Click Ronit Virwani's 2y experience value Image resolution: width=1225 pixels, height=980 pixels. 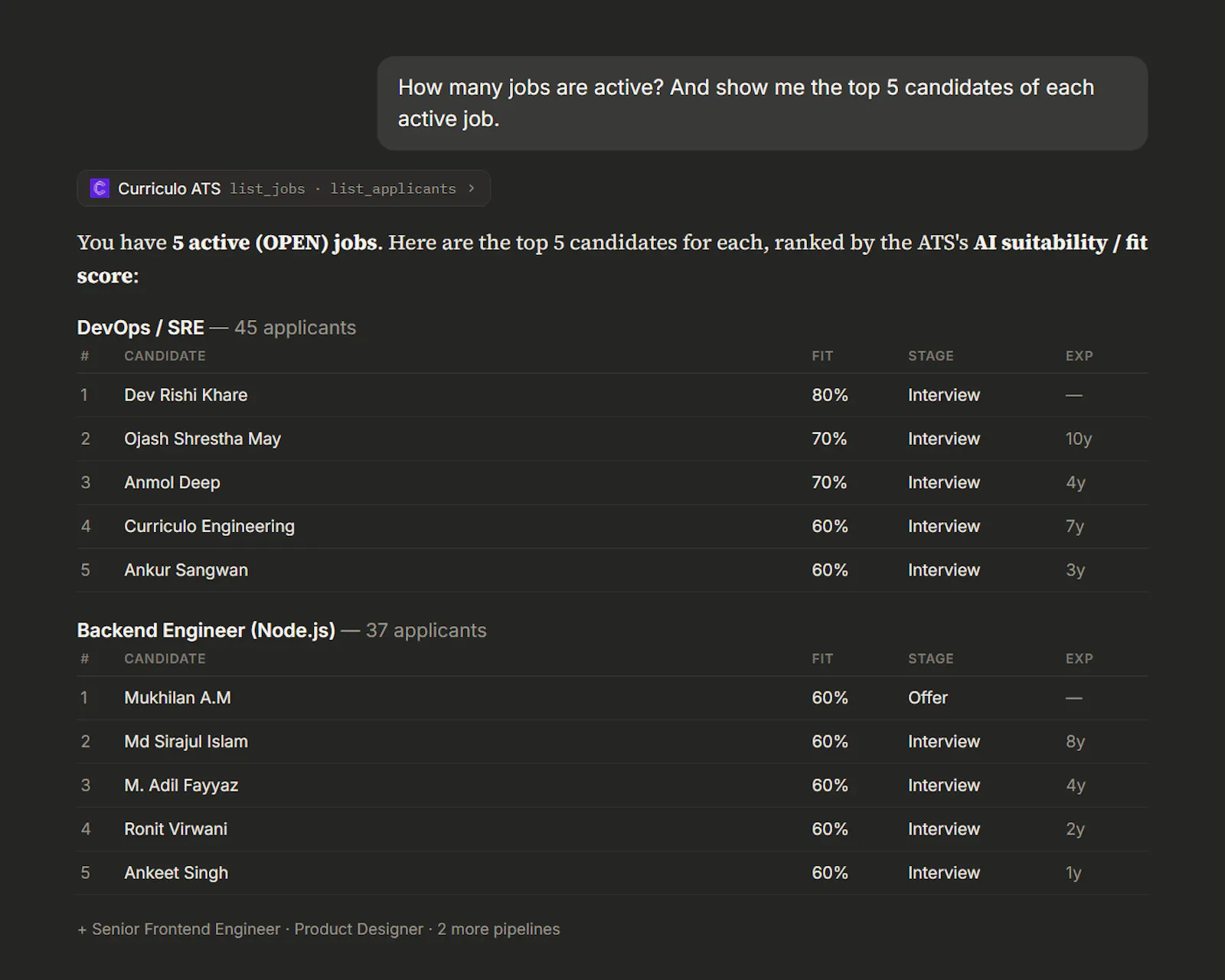pos(1076,828)
